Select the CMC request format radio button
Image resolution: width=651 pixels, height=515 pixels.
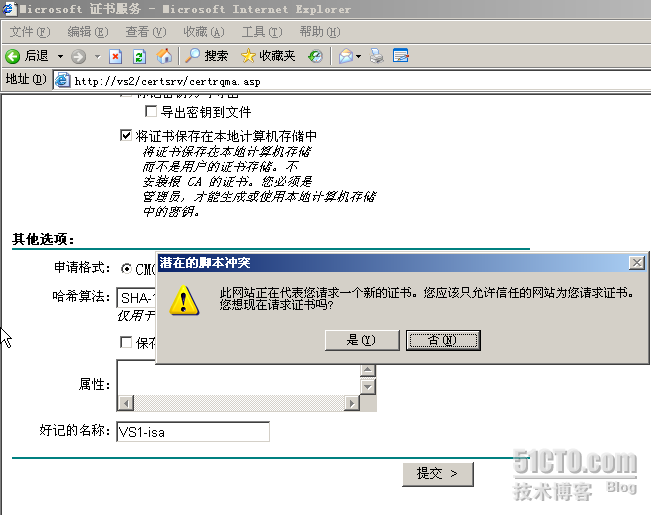pos(126,269)
